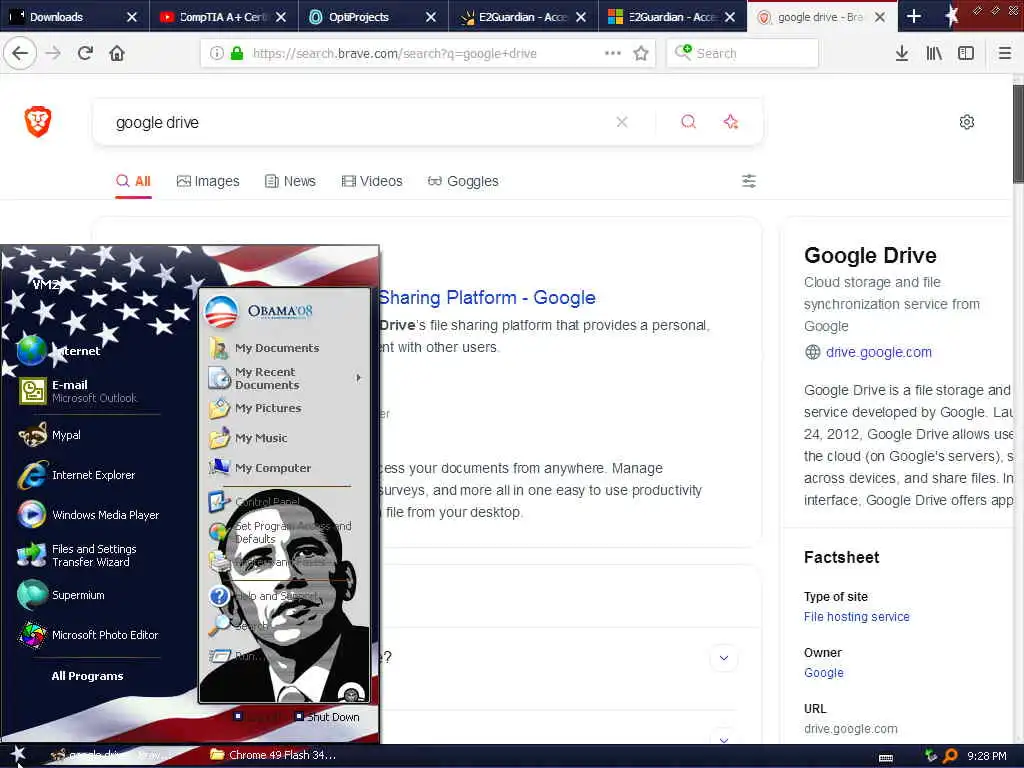This screenshot has width=1024, height=768.
Task: Open the browser home page
Action: pos(117,54)
